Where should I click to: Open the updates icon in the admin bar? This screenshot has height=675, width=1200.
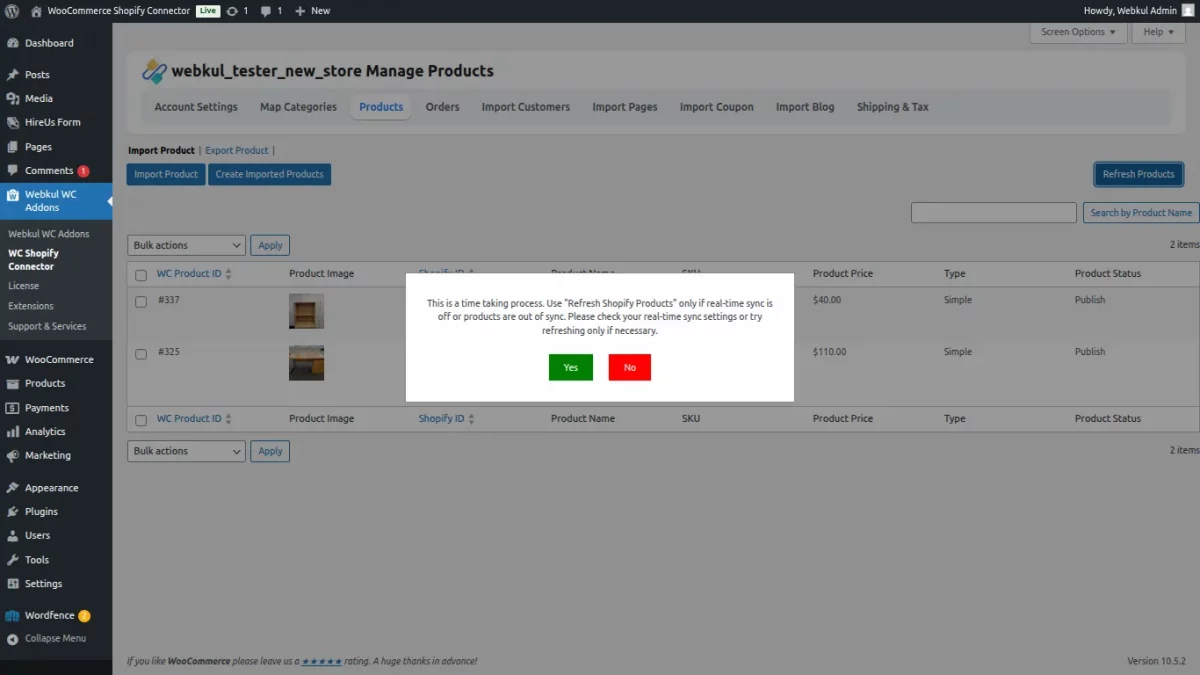click(231, 11)
